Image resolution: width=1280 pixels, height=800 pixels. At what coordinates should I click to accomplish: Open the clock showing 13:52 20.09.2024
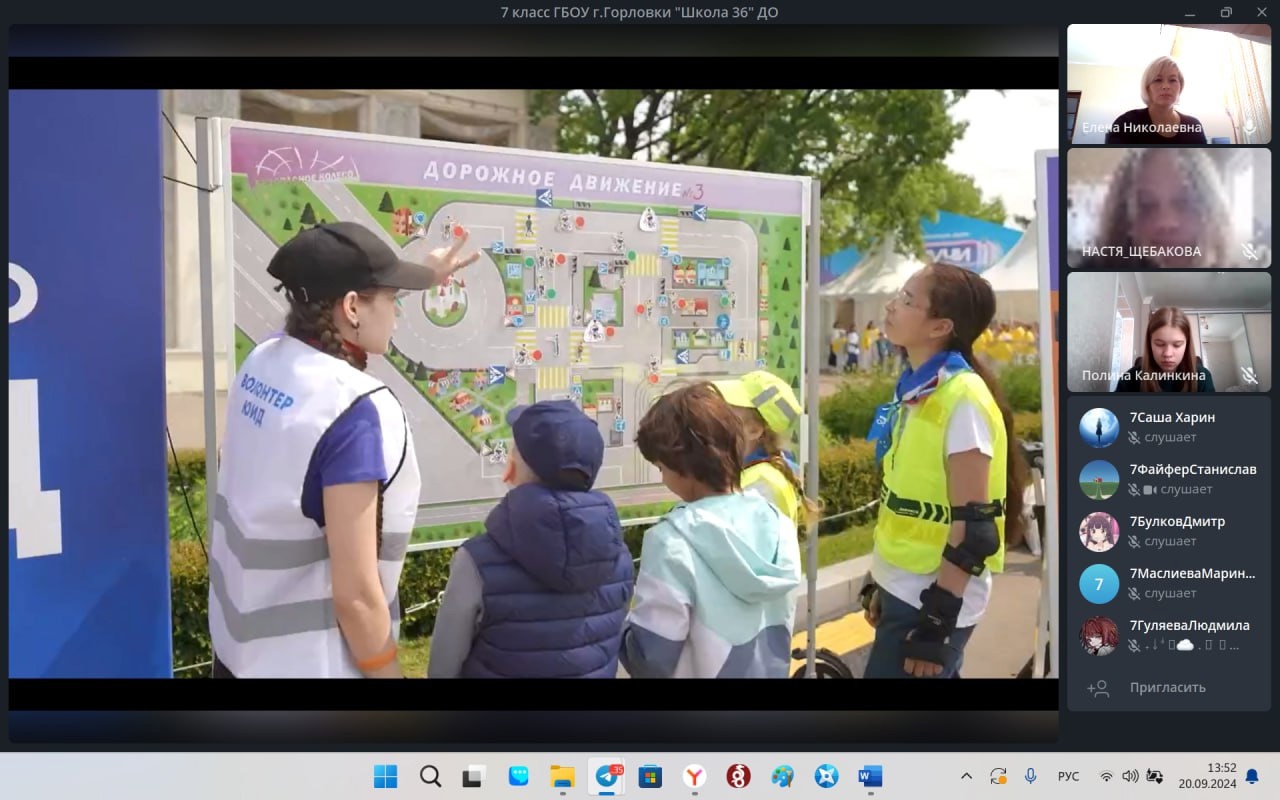pos(1207,776)
